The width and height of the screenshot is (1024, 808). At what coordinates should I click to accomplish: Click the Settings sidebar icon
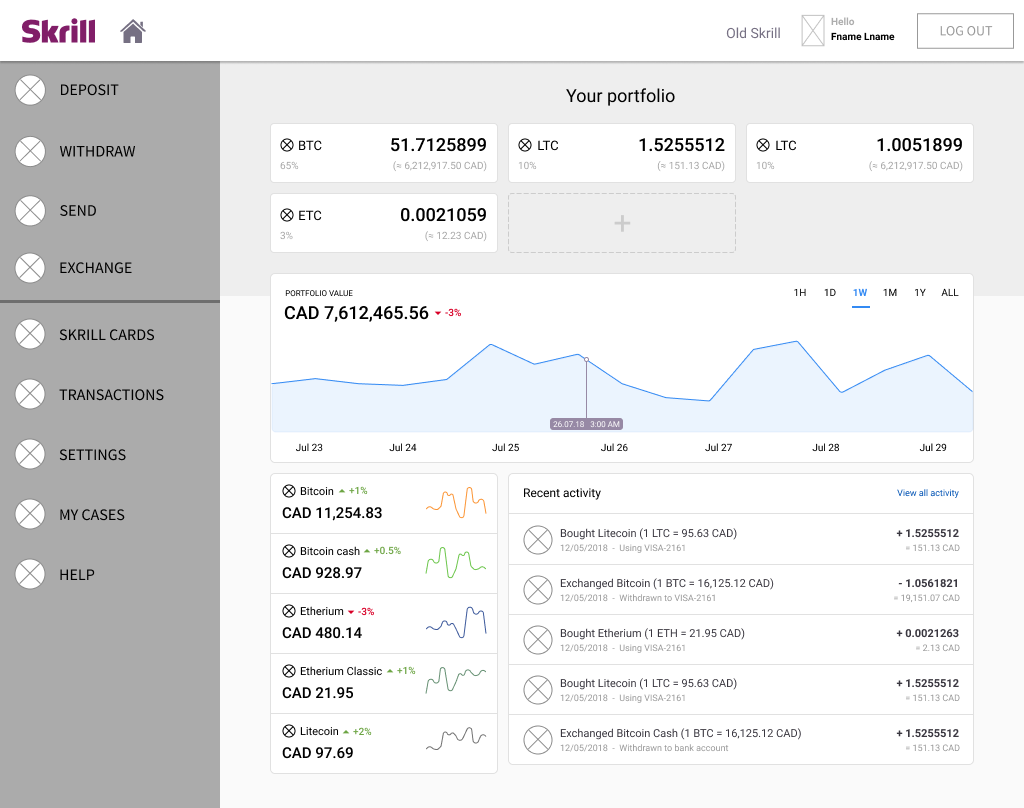tap(30, 455)
